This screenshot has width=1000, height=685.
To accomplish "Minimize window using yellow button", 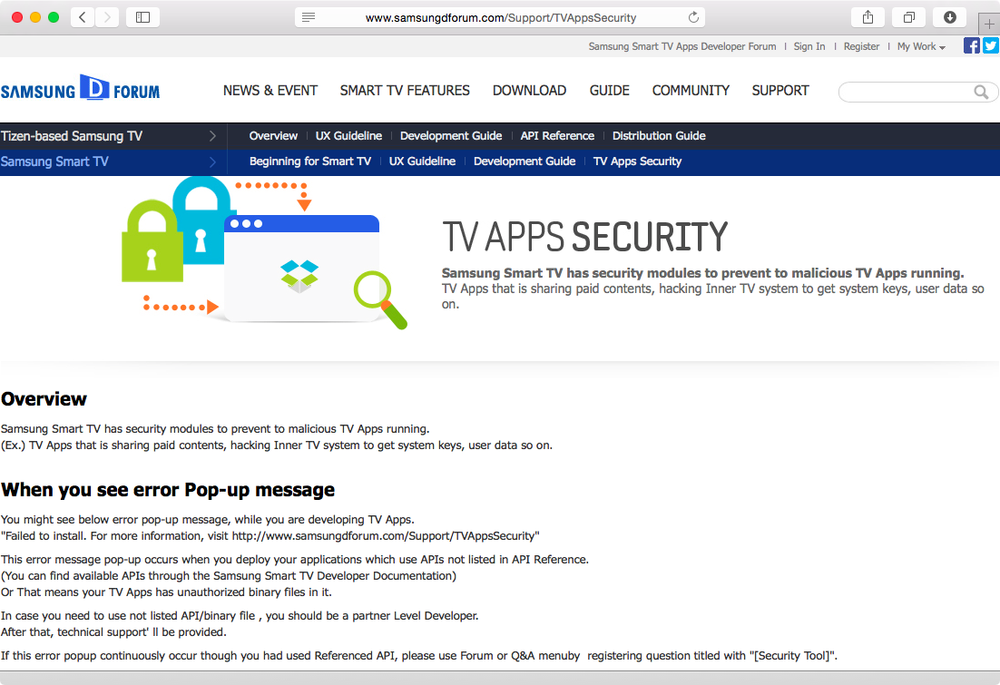I will 36,17.
